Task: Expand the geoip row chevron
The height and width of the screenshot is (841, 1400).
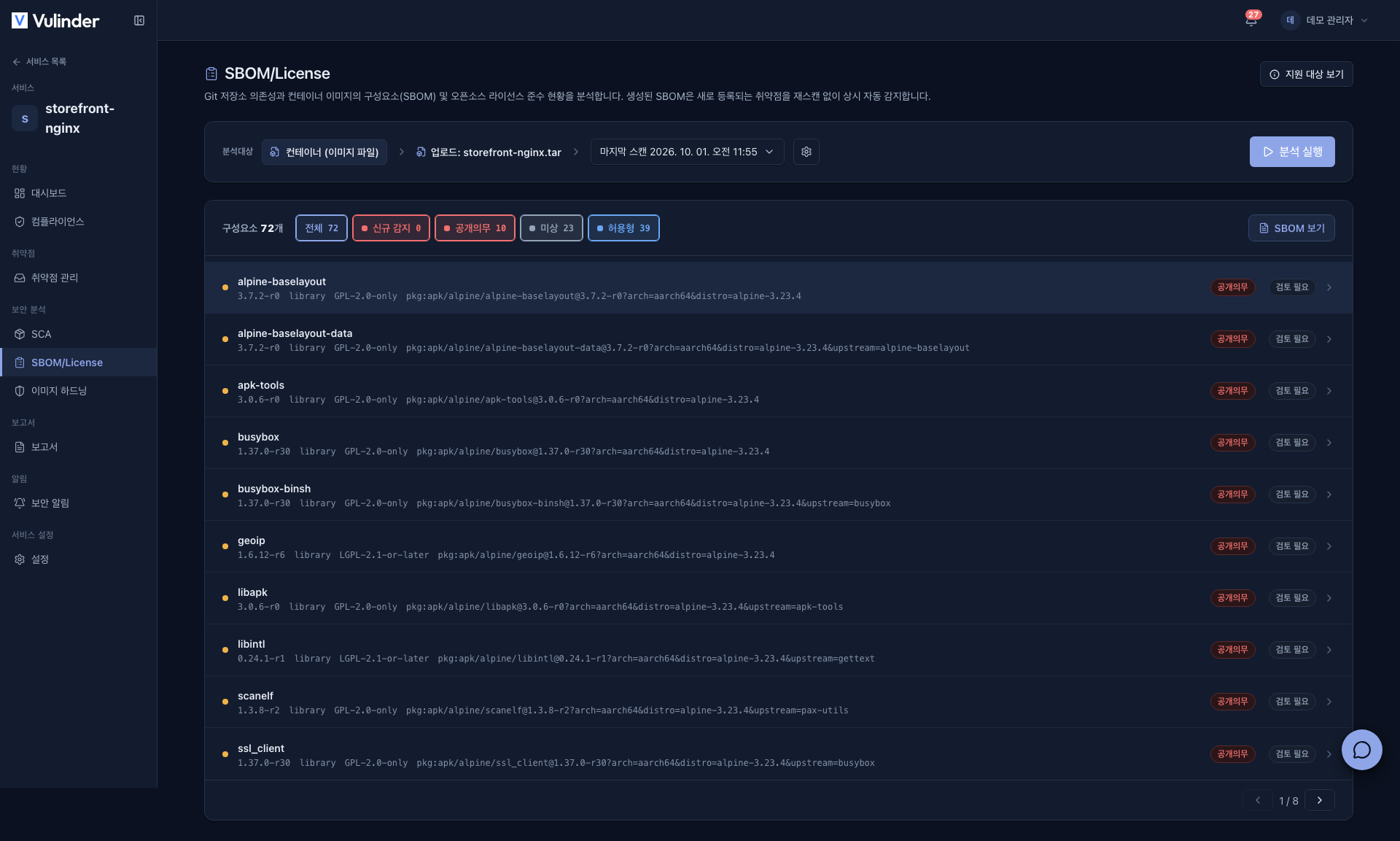Action: tap(1329, 546)
